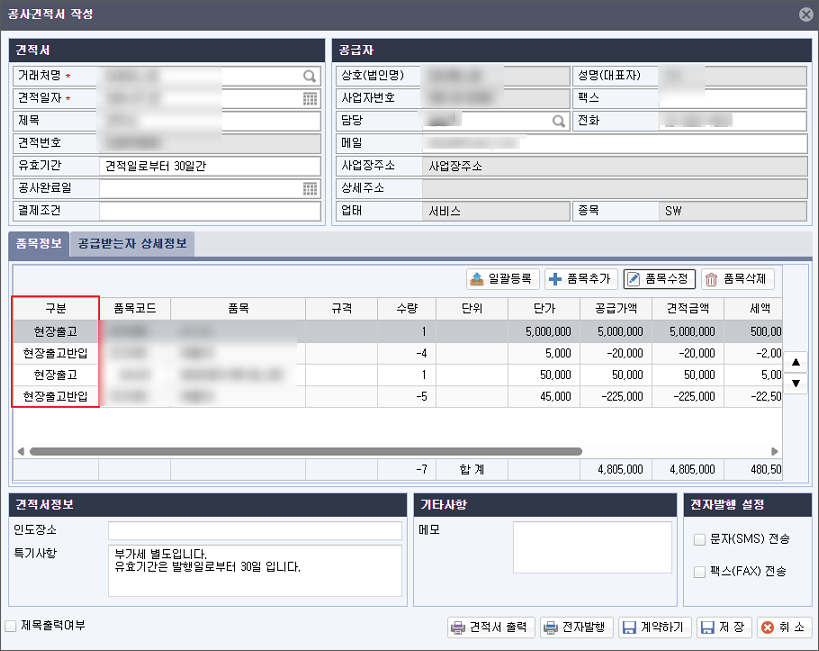Click the 상세주소 field
The width and height of the screenshot is (819, 651).
pos(614,189)
